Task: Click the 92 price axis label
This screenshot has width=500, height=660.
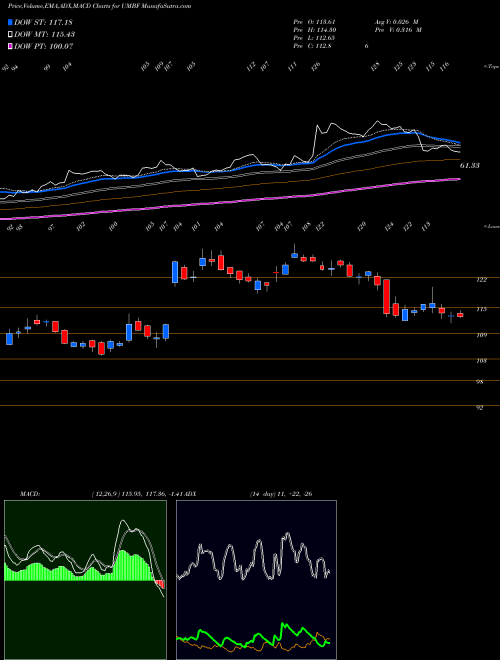Action: tap(480, 408)
